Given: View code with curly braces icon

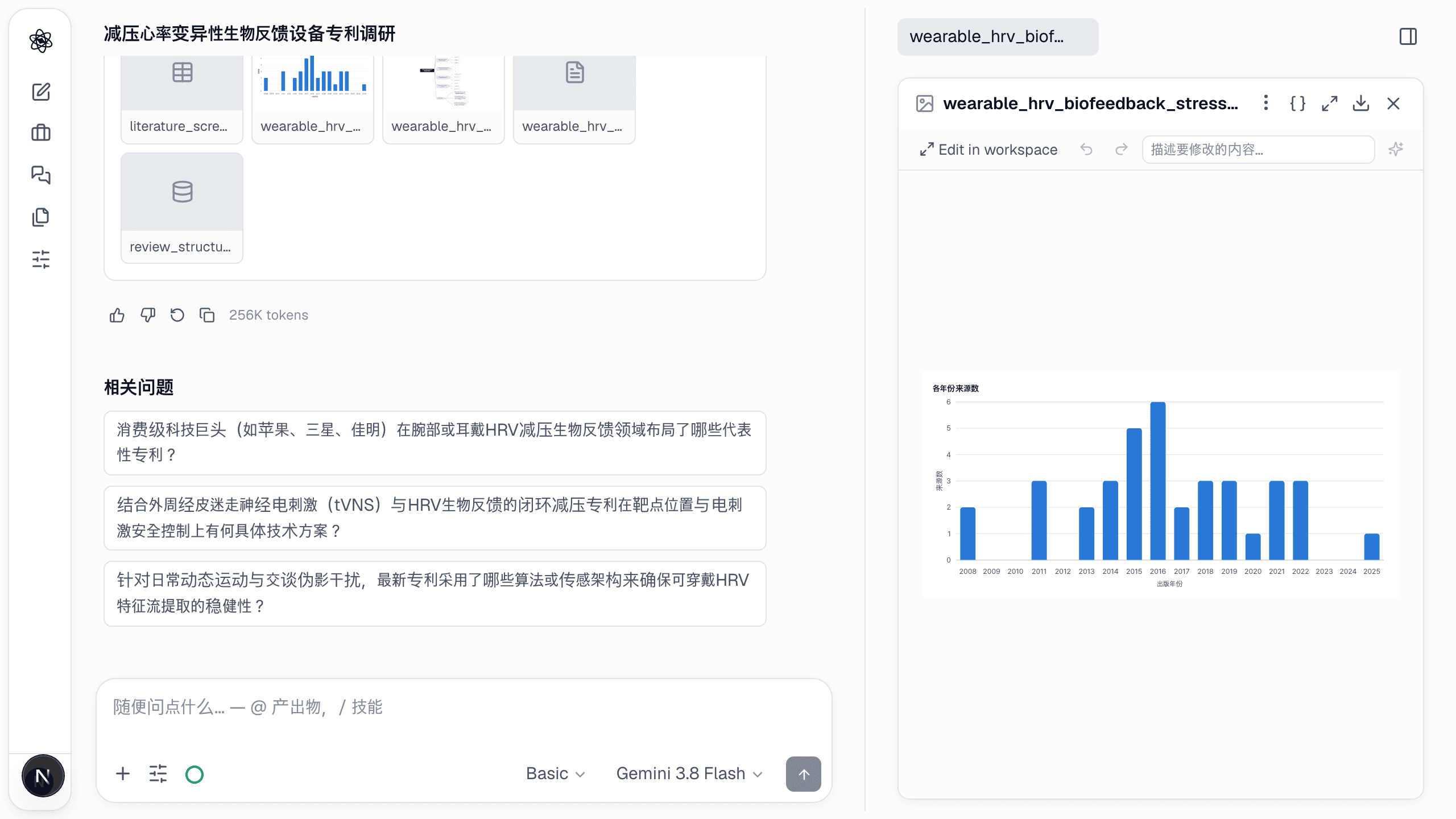Looking at the screenshot, I should (x=1298, y=104).
